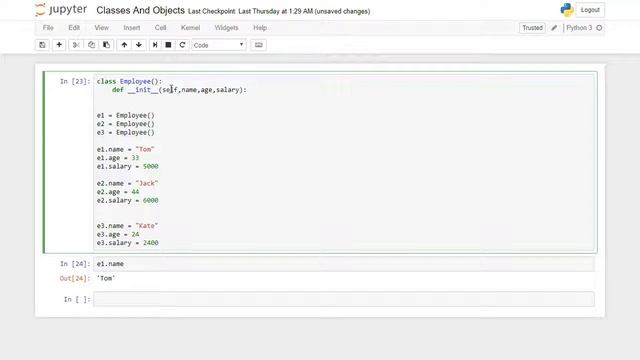Click the line e3 = Employee()
The image size is (640, 360).
[126, 133]
